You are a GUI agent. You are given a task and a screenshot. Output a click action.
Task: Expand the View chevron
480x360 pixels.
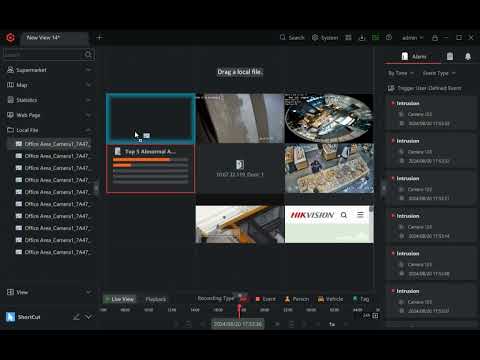pyautogui.click(x=88, y=292)
